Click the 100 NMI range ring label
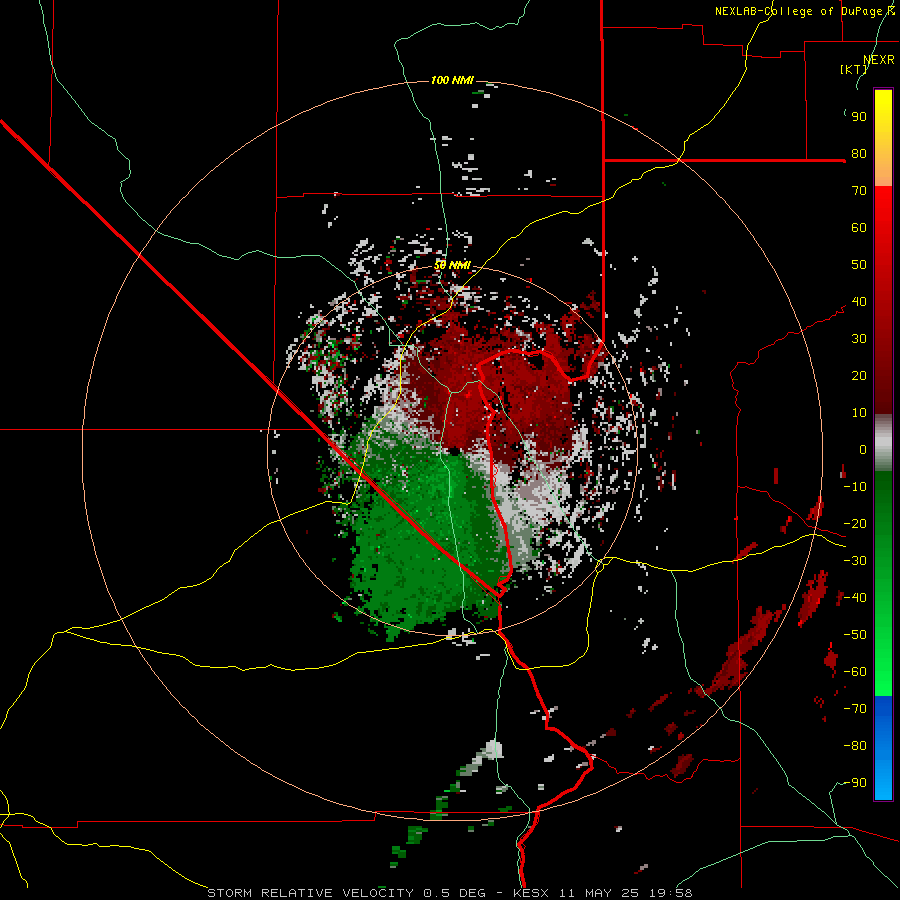 point(452,80)
